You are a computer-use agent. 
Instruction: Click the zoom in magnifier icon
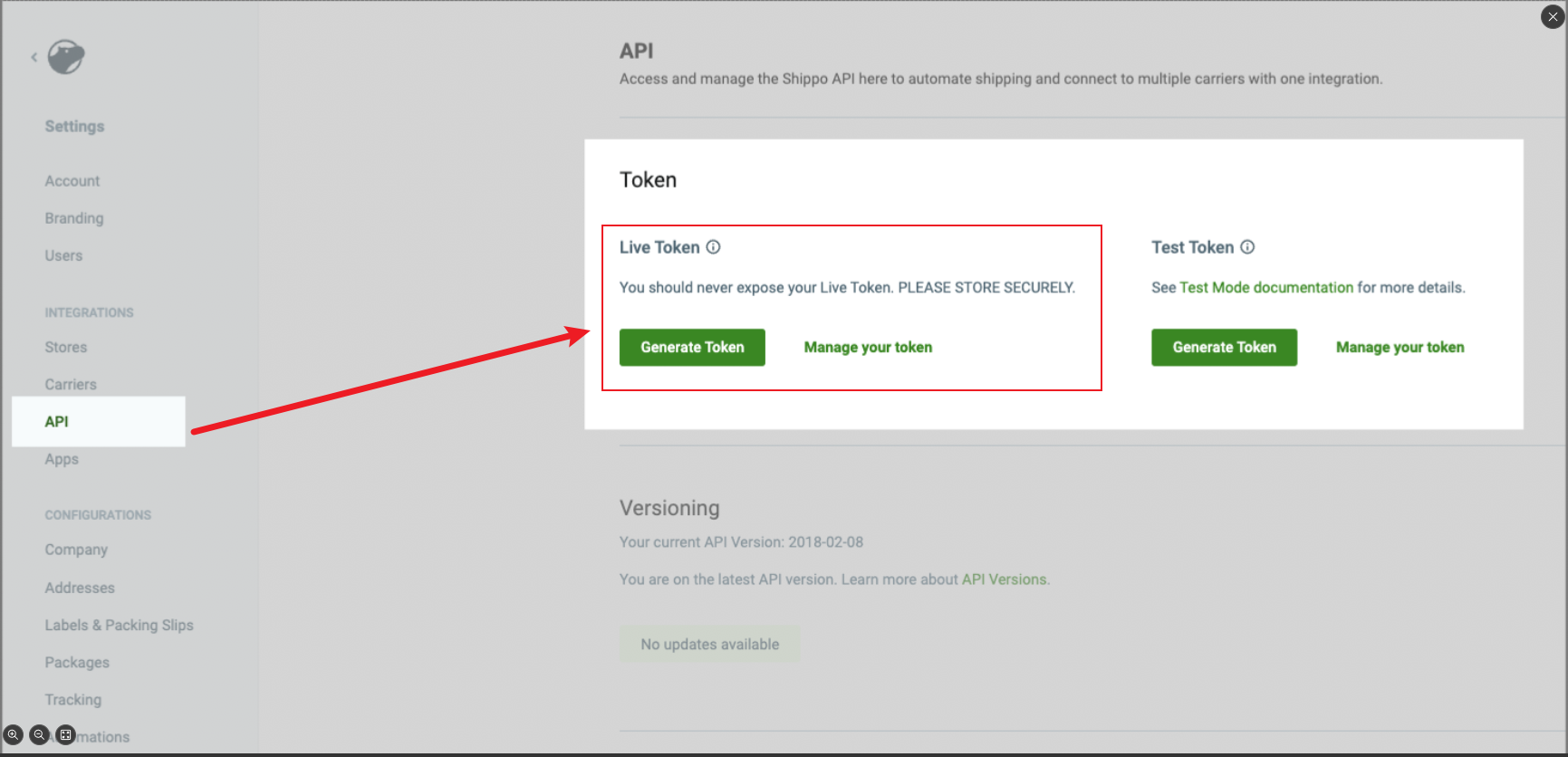(13, 735)
